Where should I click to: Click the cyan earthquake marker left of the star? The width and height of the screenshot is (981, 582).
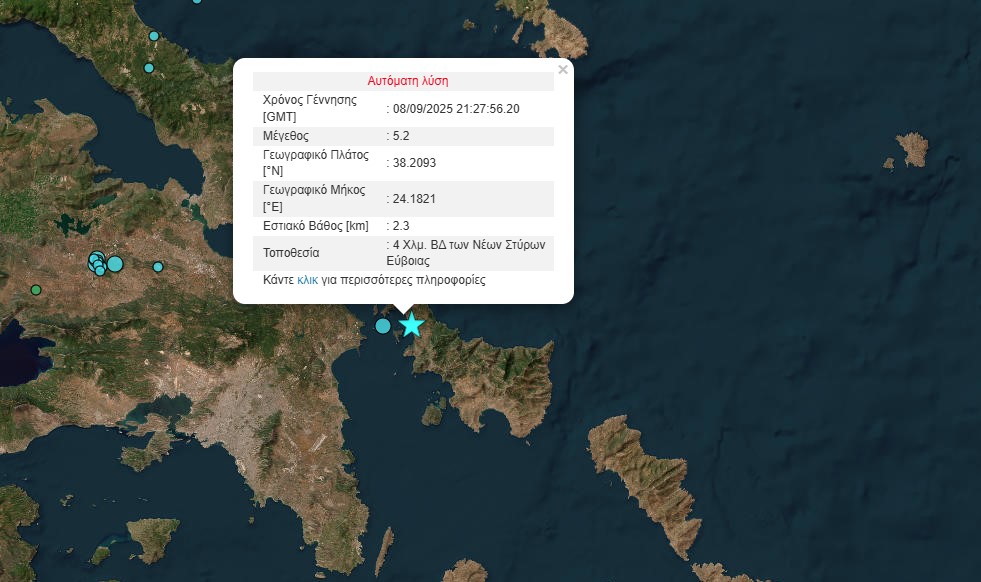point(383,324)
